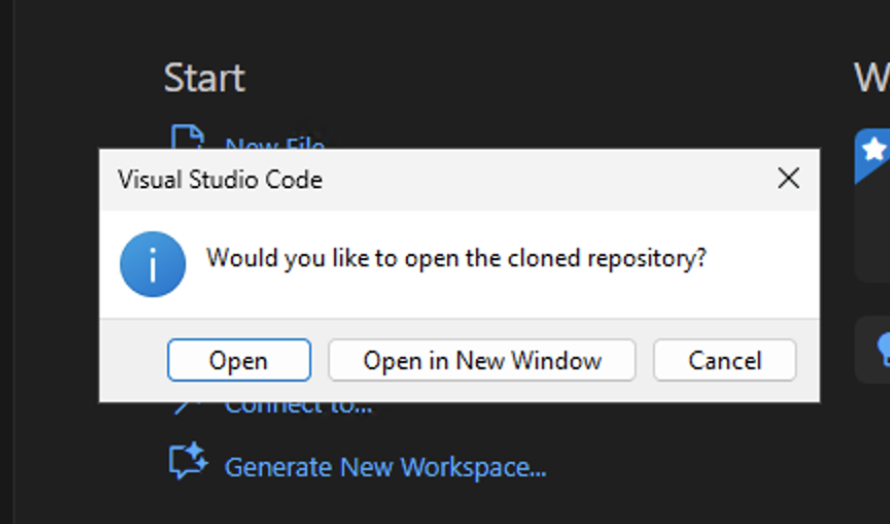
Task: Click the Generate New Workspace sparkle icon
Action: [x=188, y=463]
